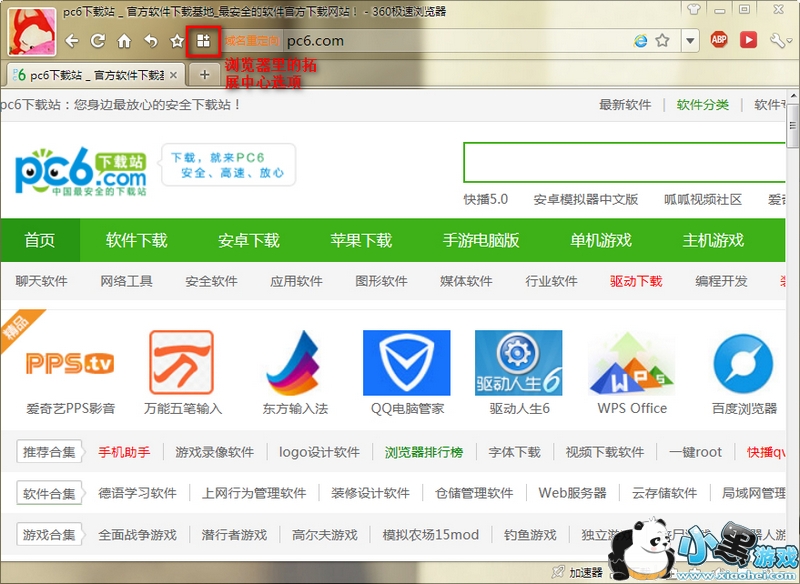Click the 百度浏览器 app icon

pos(743,364)
